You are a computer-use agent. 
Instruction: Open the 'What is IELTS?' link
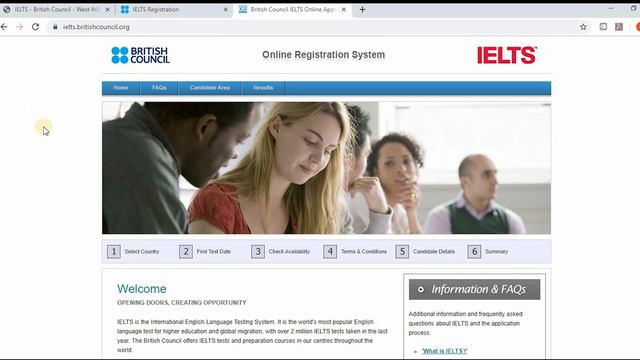point(445,351)
